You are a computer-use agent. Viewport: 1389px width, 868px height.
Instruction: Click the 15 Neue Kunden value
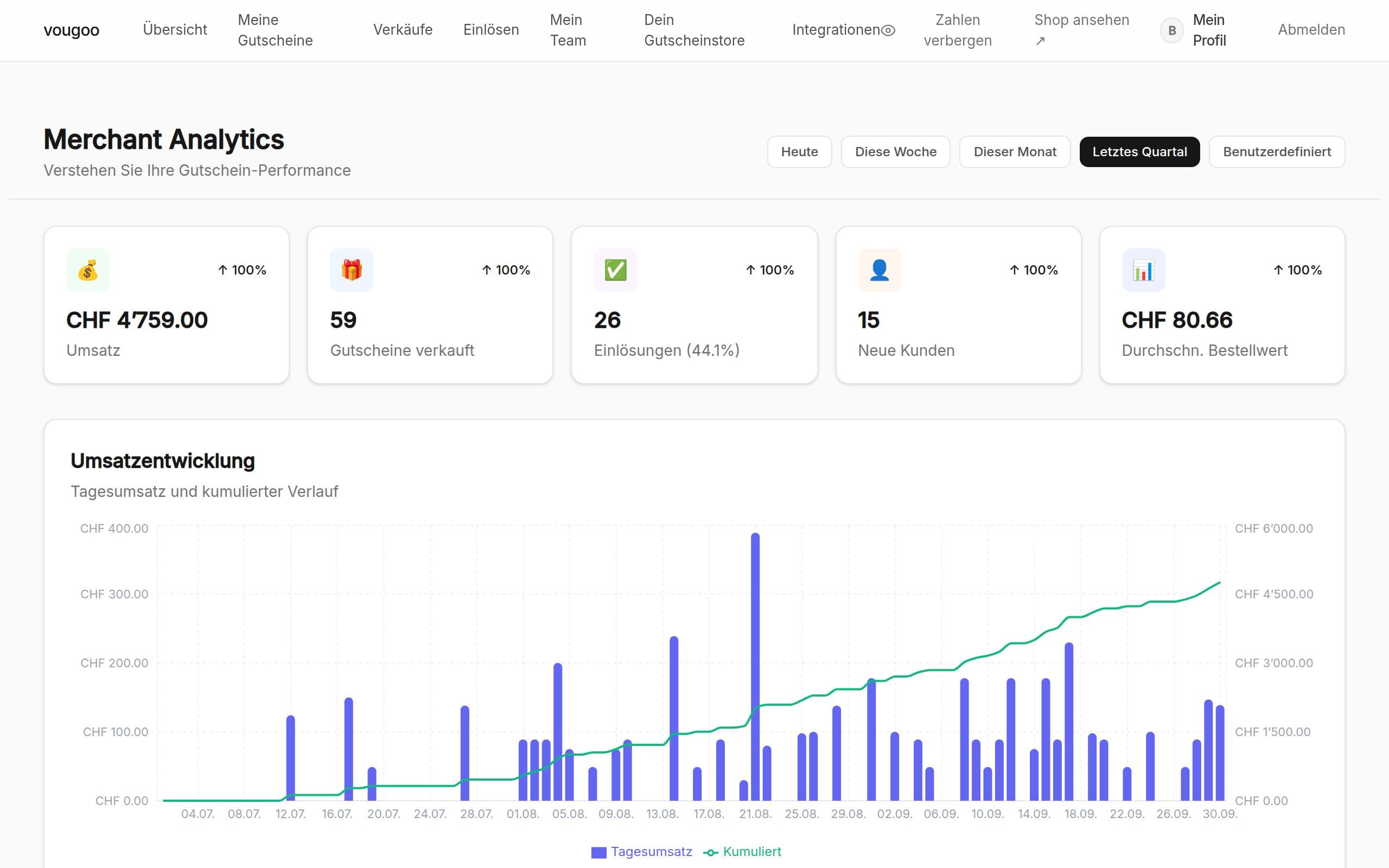[x=869, y=320]
